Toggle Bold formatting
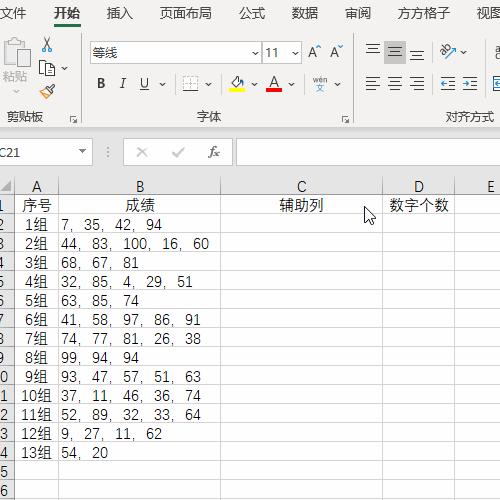Viewport: 500px width, 500px height. (101, 83)
